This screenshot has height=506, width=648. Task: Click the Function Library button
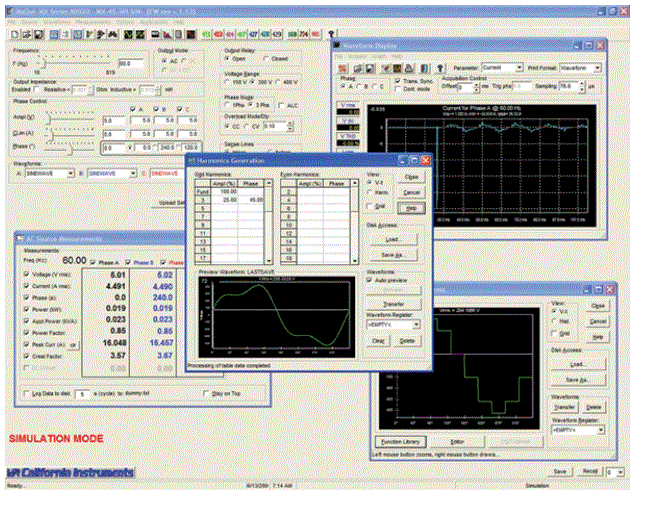[400, 442]
